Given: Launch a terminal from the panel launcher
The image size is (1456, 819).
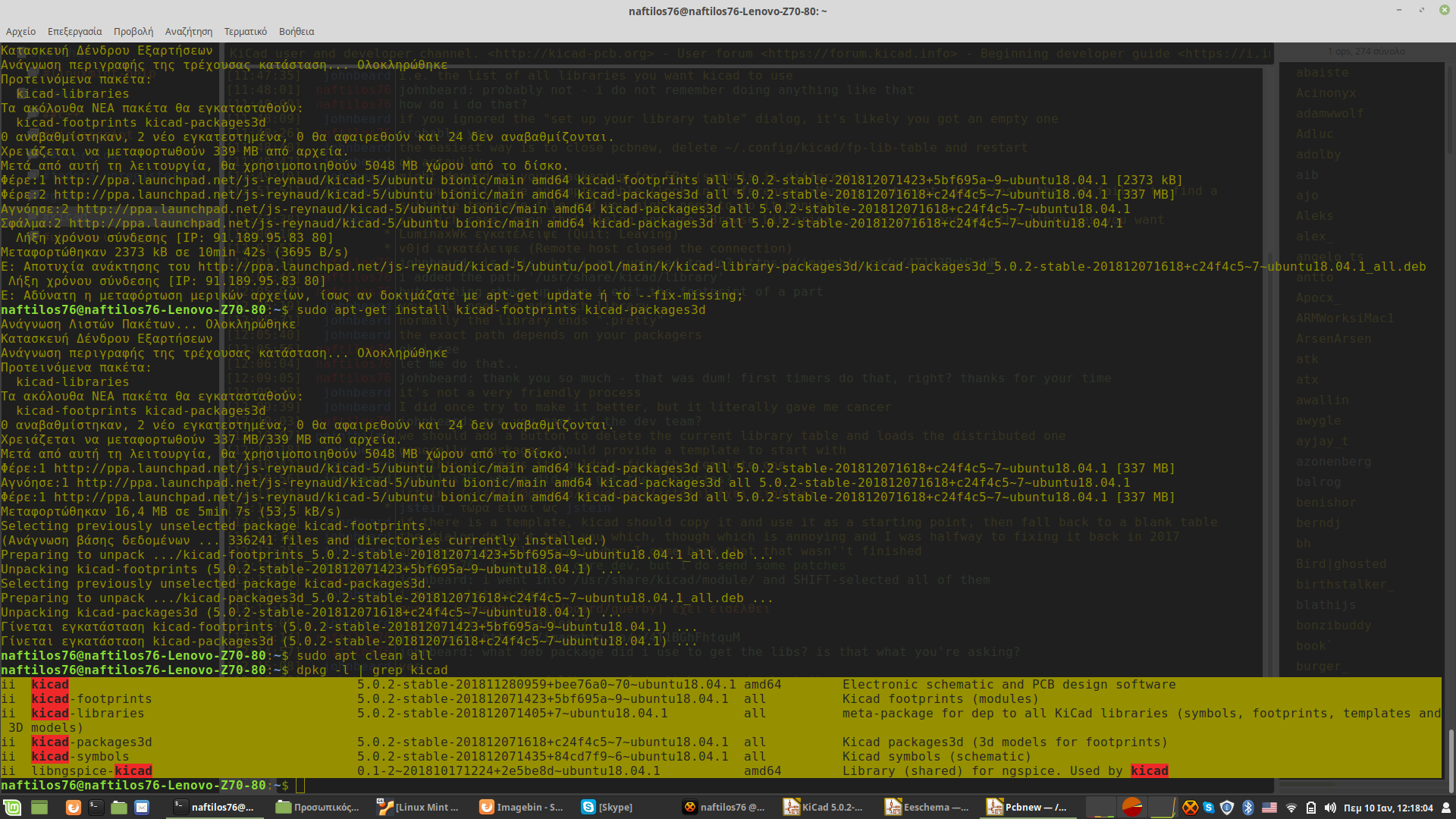Looking at the screenshot, I should click(96, 808).
